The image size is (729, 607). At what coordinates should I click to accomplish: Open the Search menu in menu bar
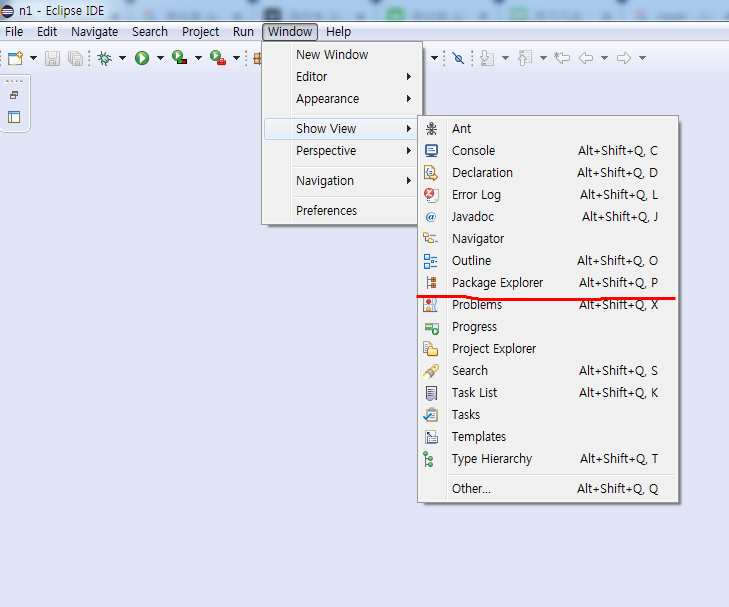tap(150, 32)
